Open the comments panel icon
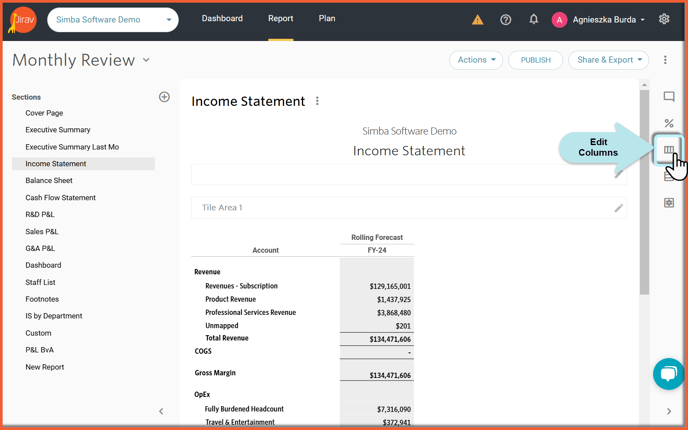 (x=669, y=97)
